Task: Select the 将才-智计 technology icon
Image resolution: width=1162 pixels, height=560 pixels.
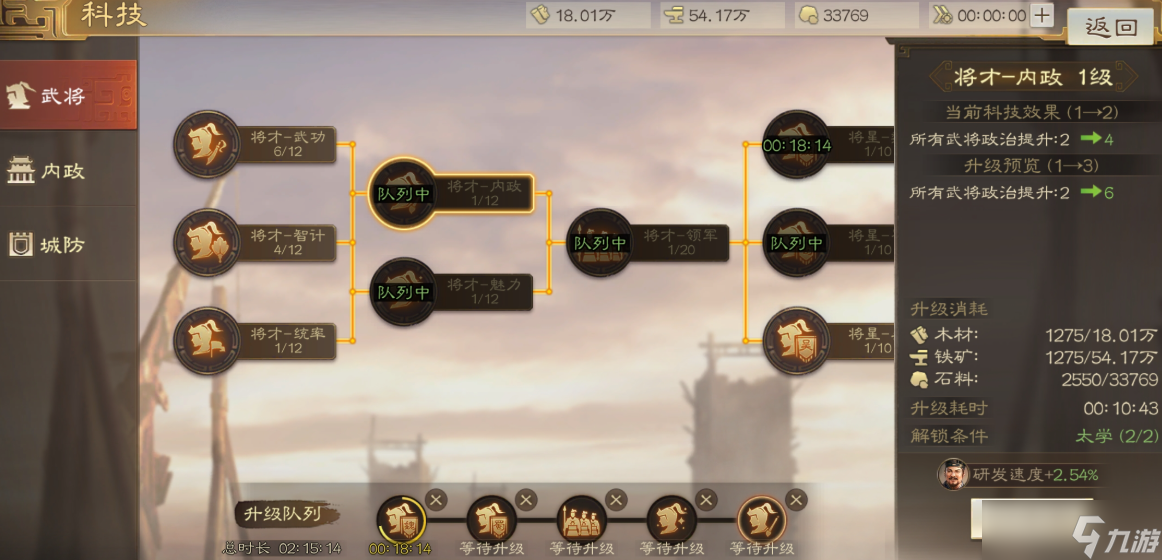Action: point(208,242)
